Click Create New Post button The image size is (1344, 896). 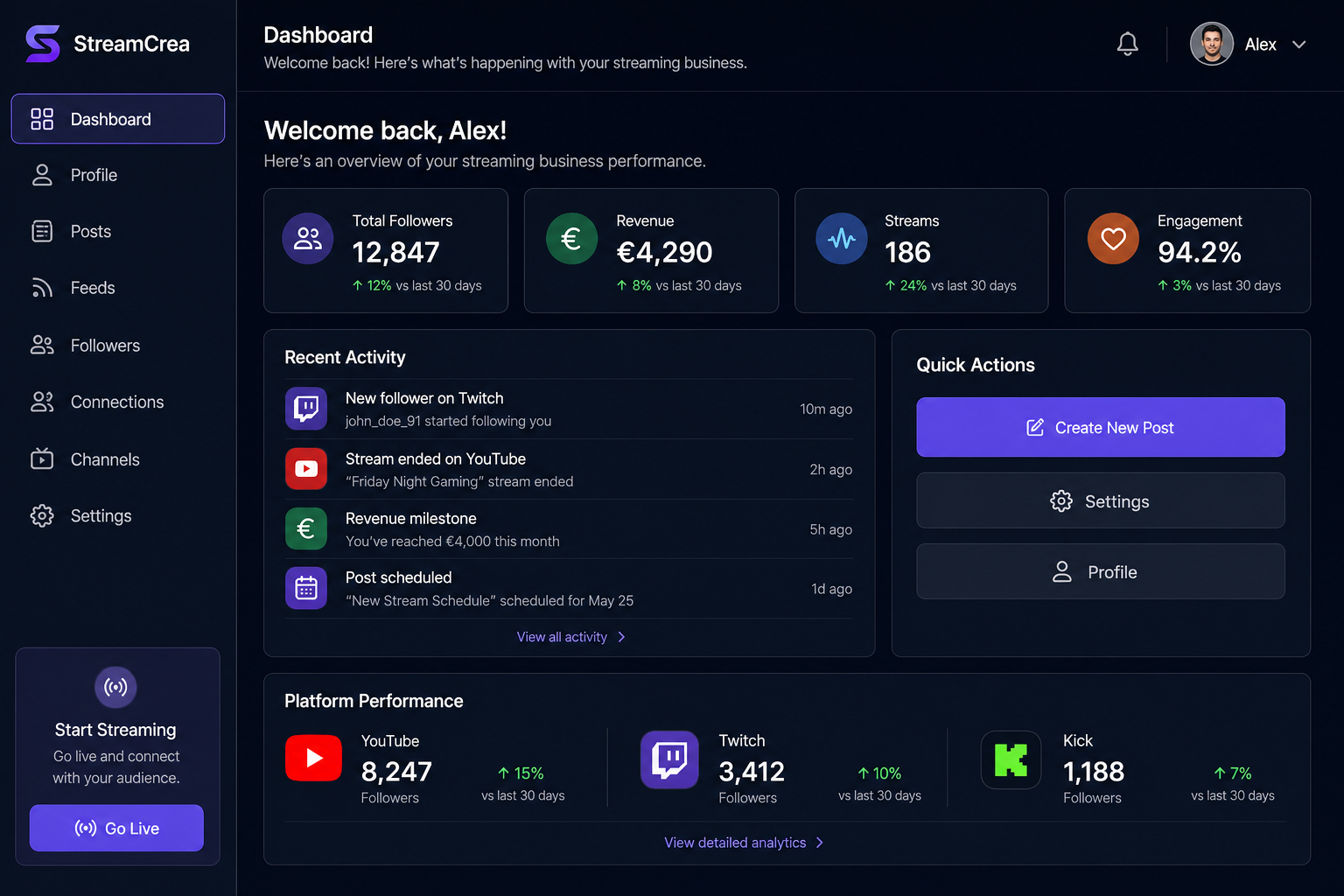tap(1101, 427)
